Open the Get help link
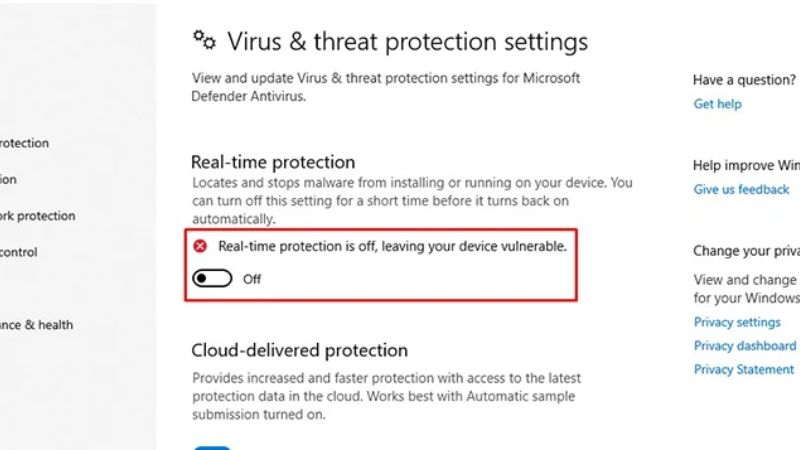The image size is (800, 450). pos(717,104)
